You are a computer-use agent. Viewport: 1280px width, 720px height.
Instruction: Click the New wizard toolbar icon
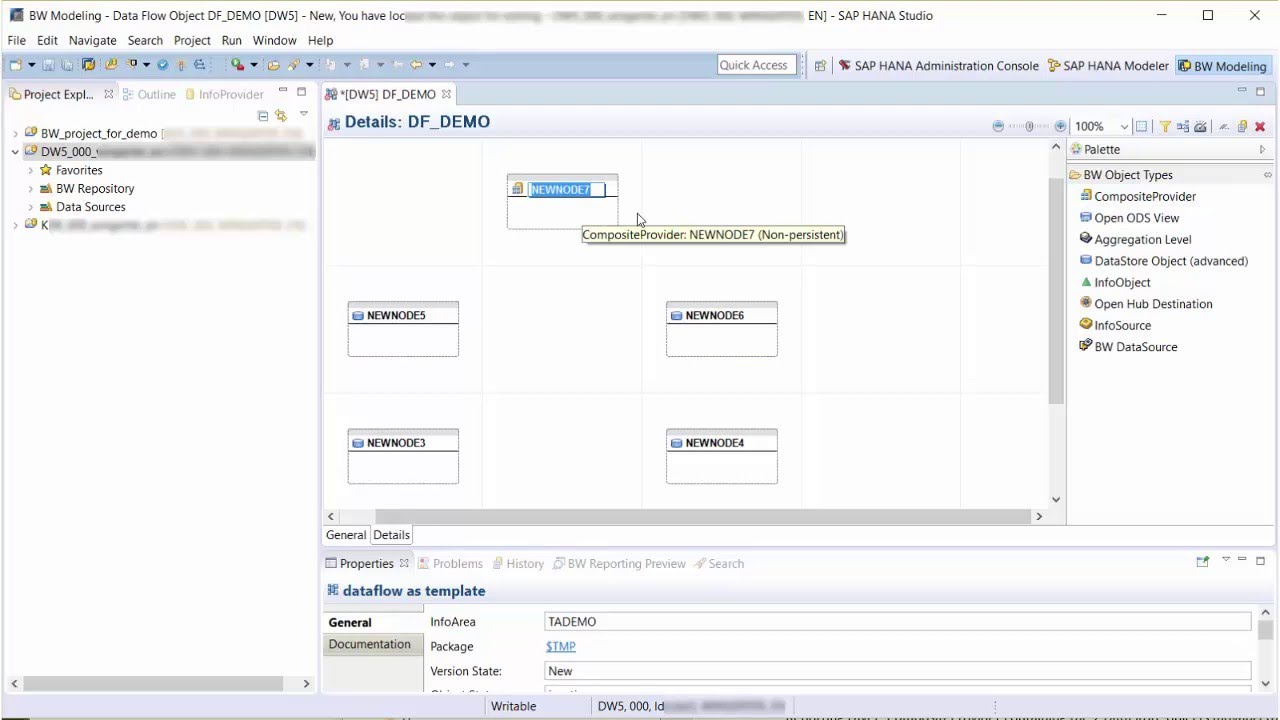[15, 65]
